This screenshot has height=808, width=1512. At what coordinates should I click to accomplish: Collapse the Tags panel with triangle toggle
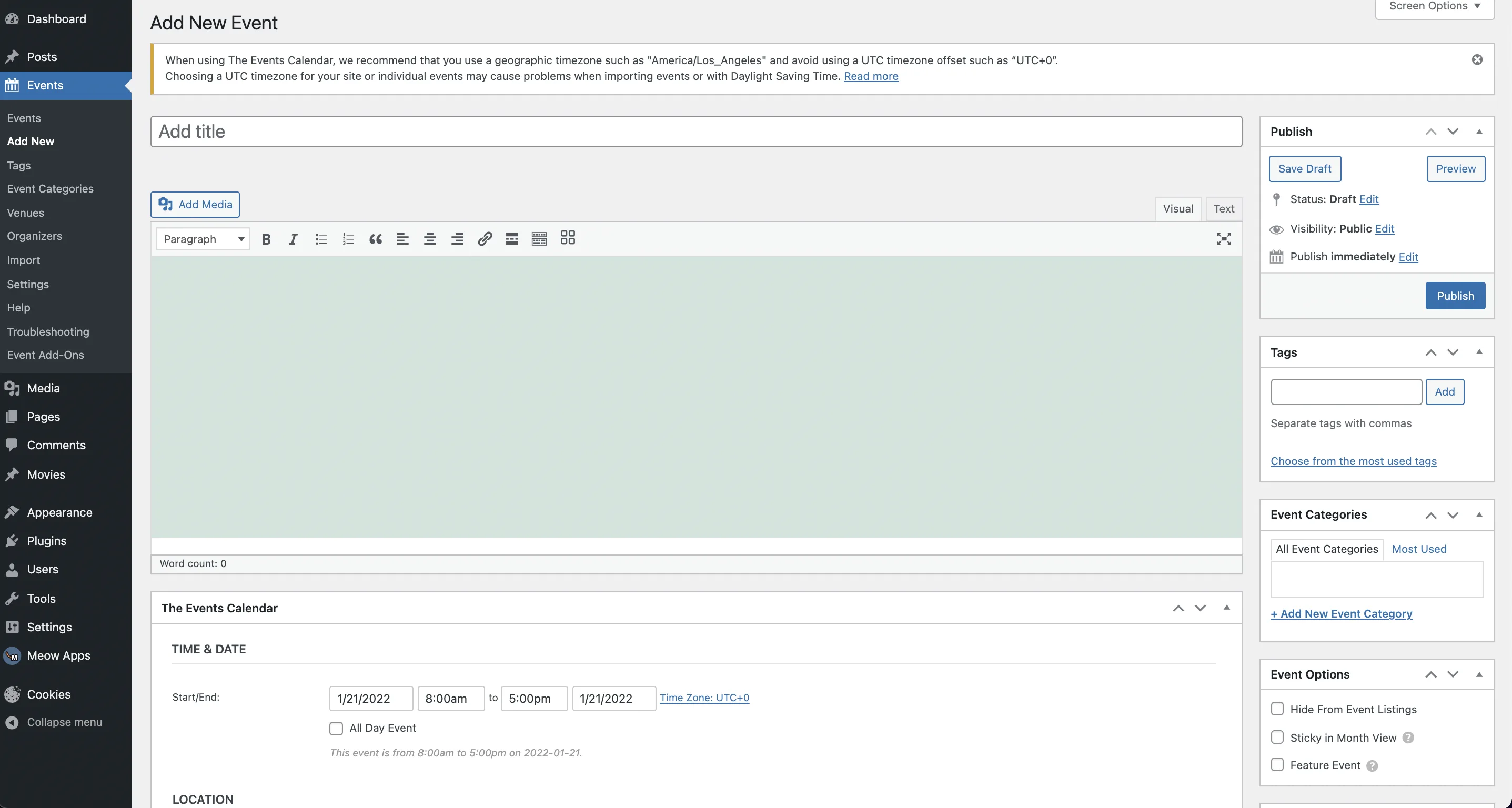click(x=1479, y=352)
